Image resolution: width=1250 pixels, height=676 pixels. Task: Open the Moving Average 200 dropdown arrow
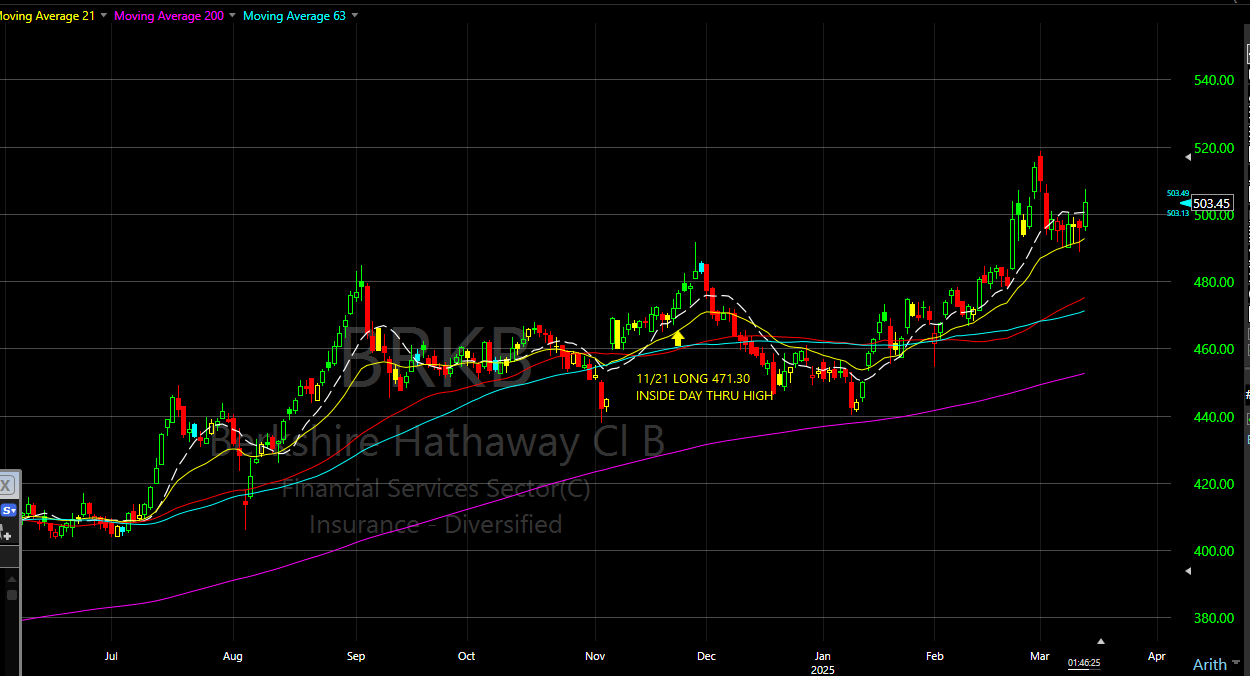[x=233, y=16]
